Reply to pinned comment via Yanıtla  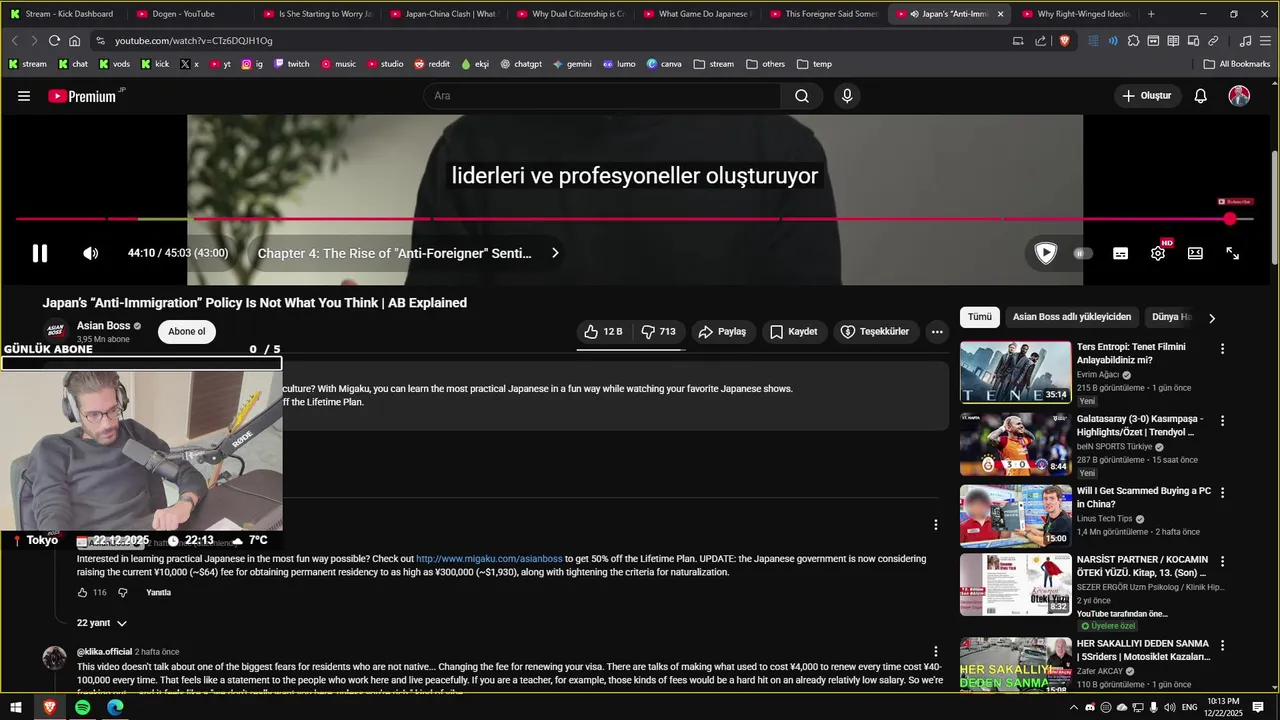tap(158, 593)
